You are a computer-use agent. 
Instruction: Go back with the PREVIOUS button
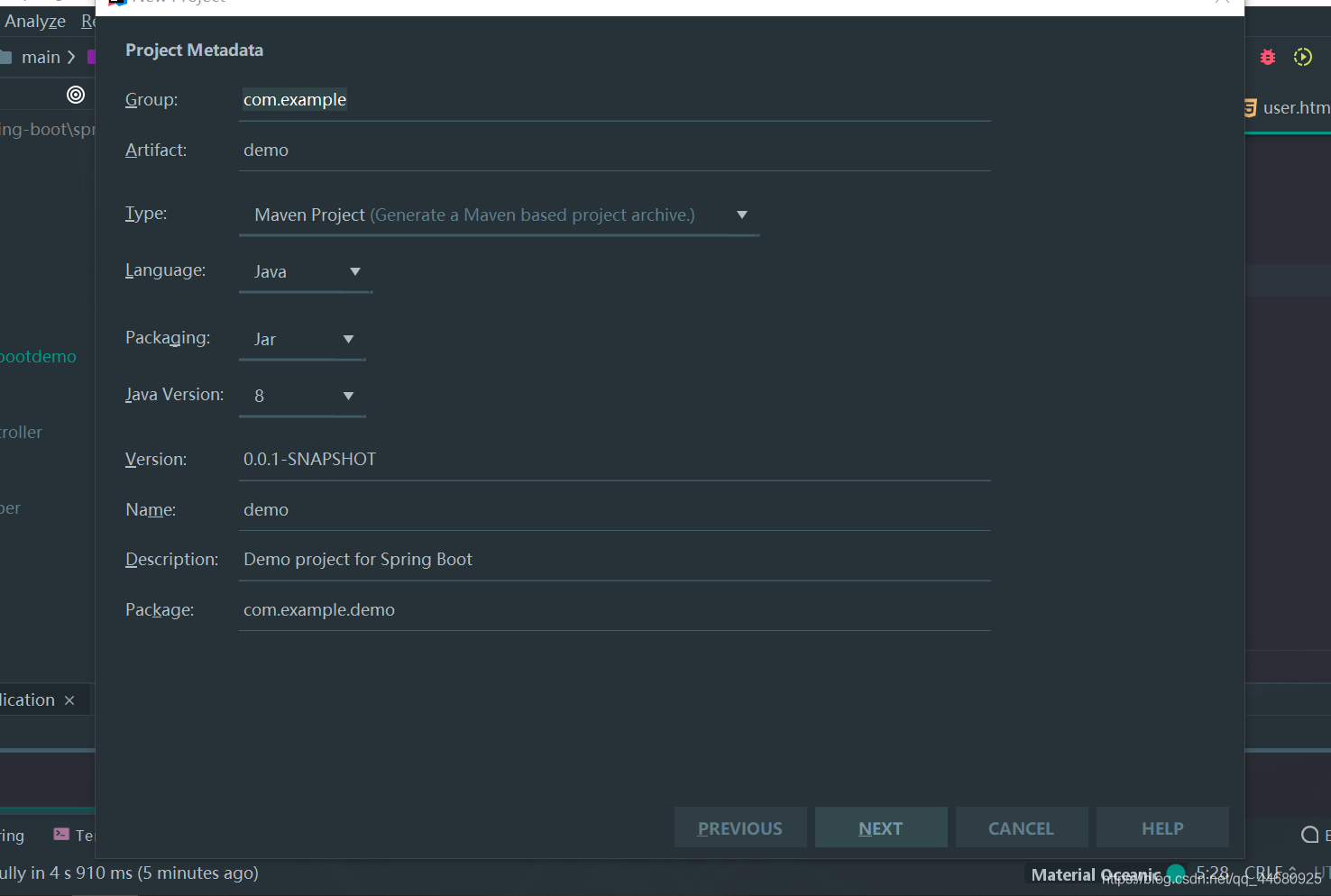(x=740, y=827)
